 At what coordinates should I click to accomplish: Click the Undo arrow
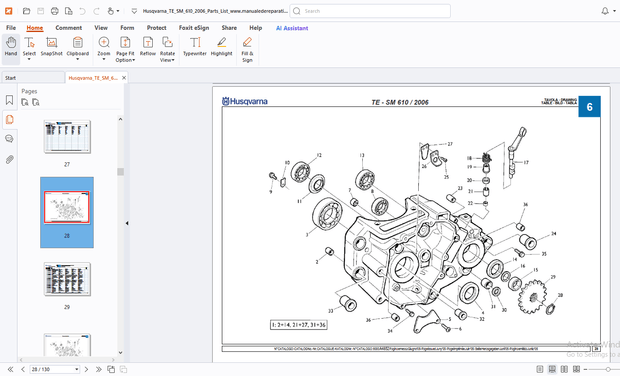click(x=82, y=11)
